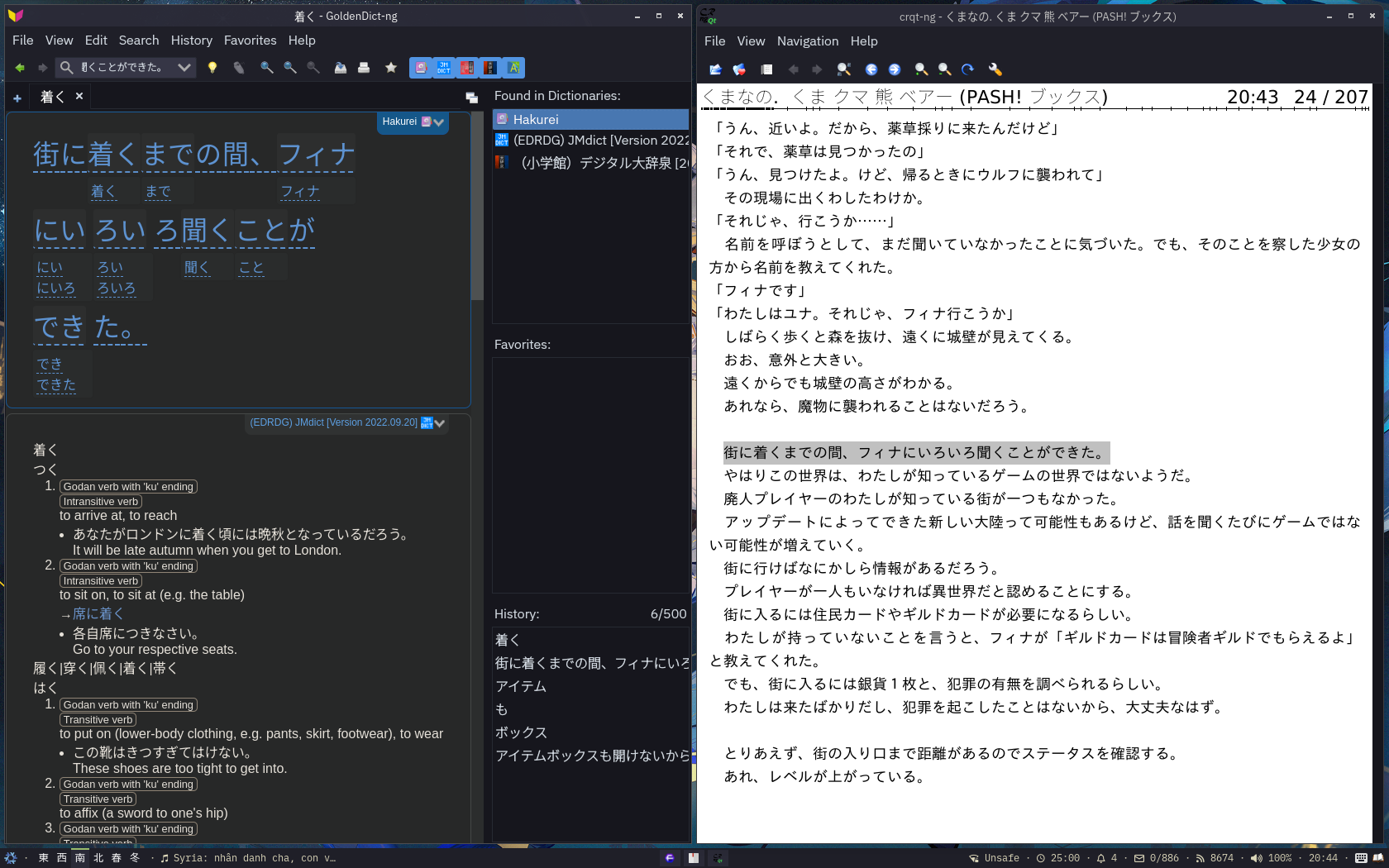Open the Navigation menu in crqt-ng
Viewport: 1389px width, 868px height.
[807, 41]
